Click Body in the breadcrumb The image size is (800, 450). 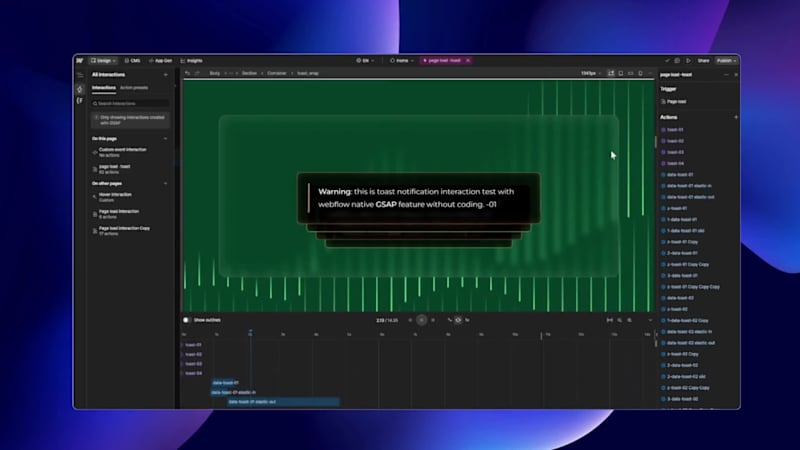tap(215, 73)
